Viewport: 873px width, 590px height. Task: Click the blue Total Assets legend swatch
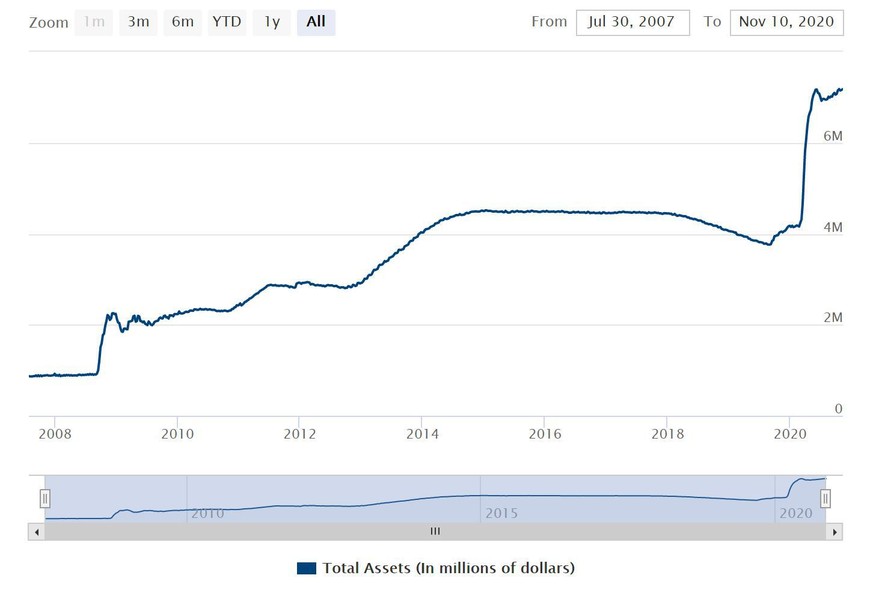coord(306,568)
